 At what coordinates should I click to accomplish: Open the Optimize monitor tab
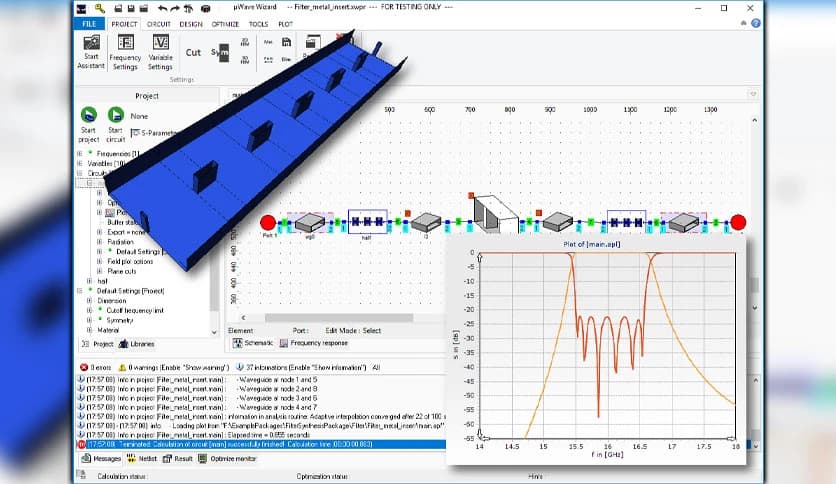(x=227, y=458)
